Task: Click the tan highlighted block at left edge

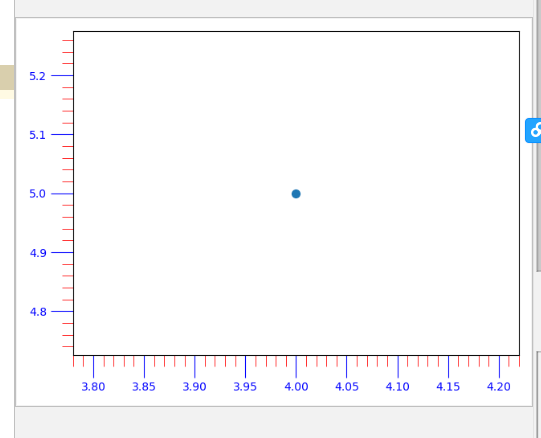Action: click(7, 77)
